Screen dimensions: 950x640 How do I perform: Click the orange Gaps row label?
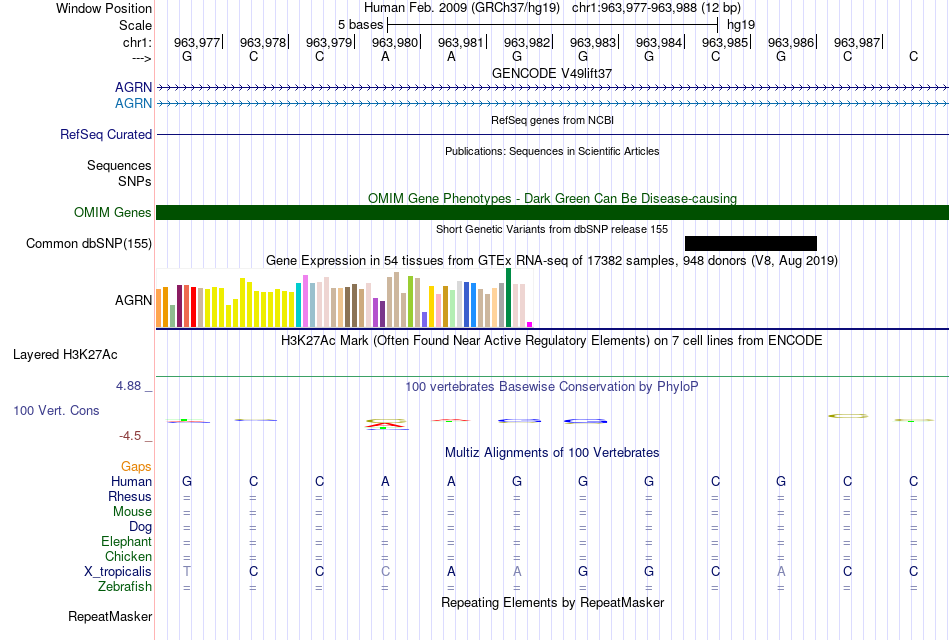click(x=136, y=467)
